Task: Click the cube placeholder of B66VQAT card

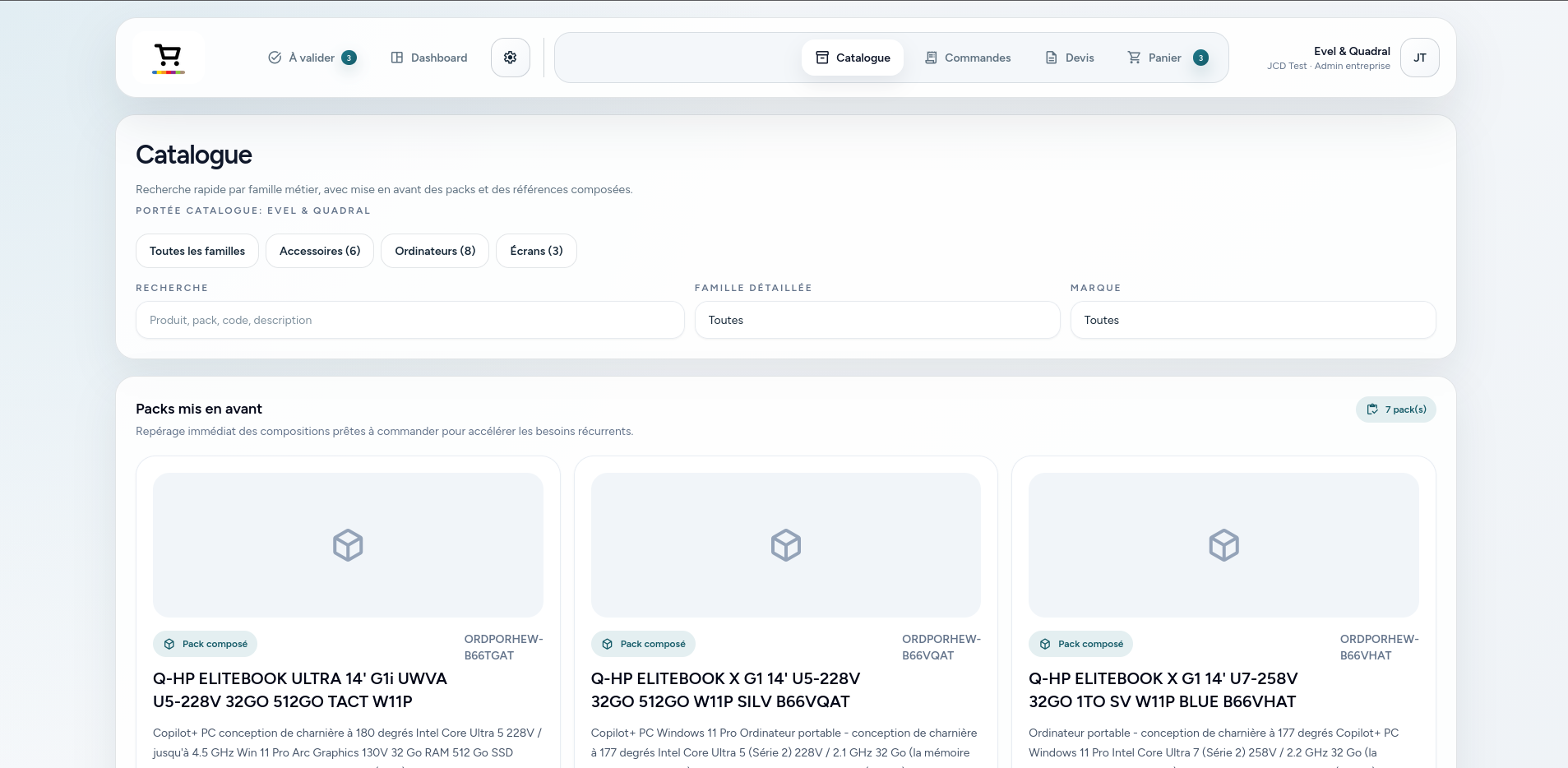Action: (786, 545)
